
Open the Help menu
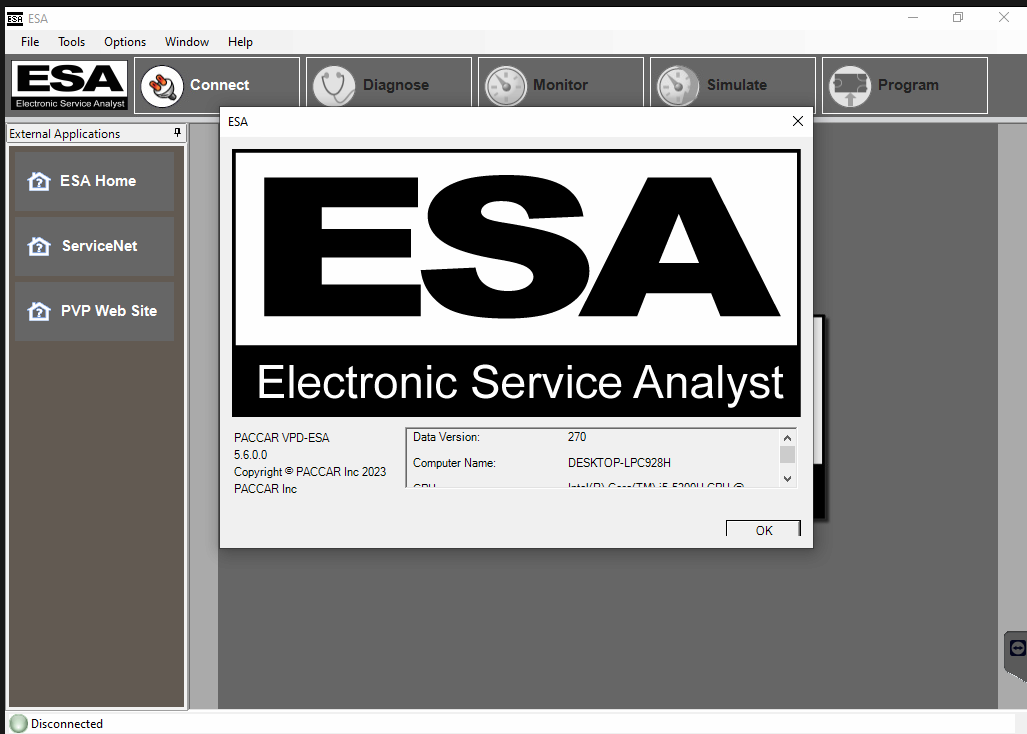pyautogui.click(x=240, y=42)
